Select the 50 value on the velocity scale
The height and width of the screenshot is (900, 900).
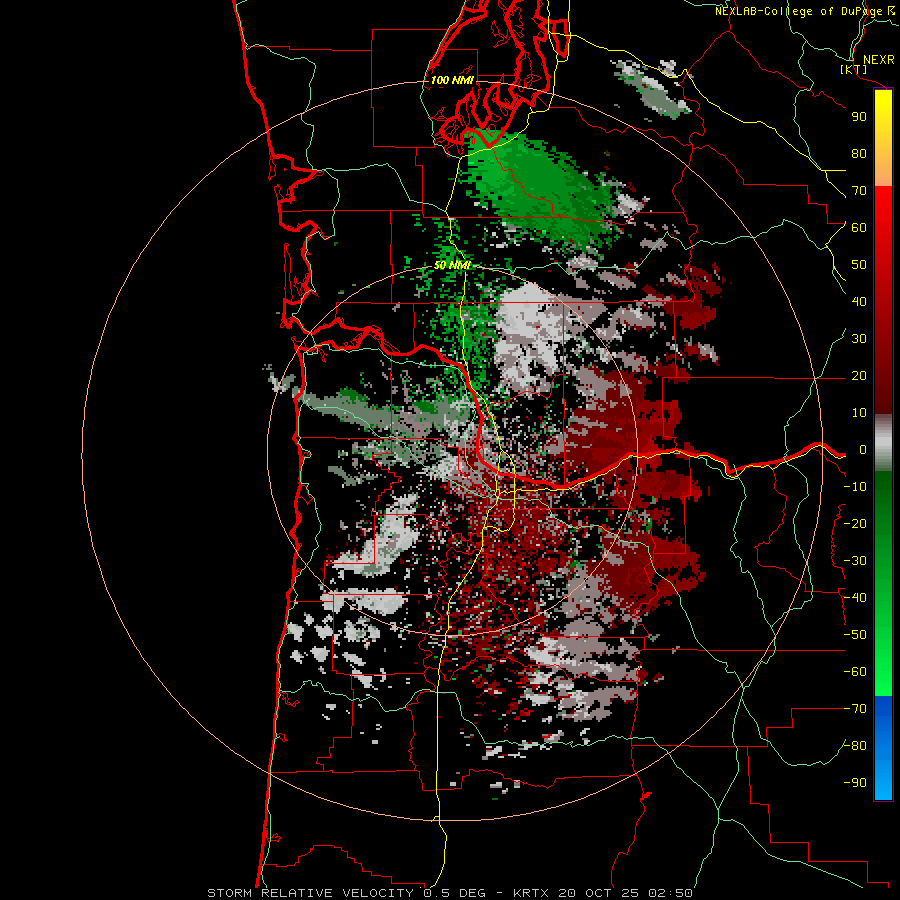(x=859, y=265)
